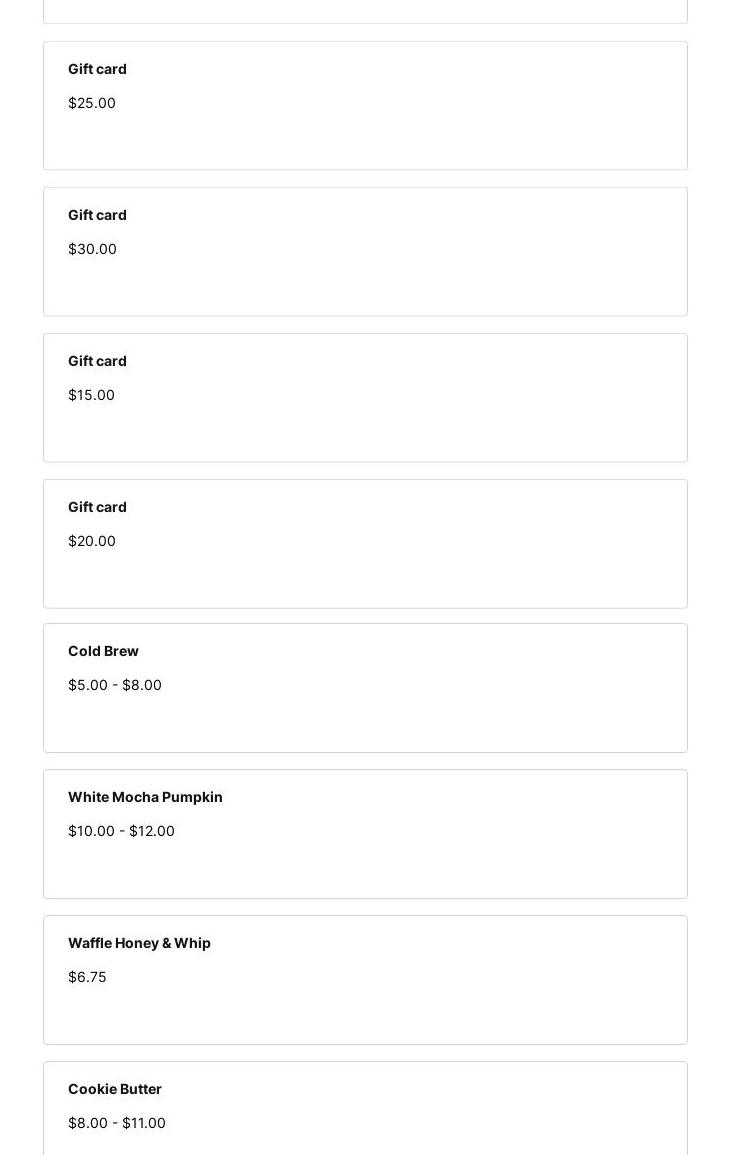Click the $10.00 - $12.00 price range
Viewport: 730px width, 1155px height.
pos(121,831)
